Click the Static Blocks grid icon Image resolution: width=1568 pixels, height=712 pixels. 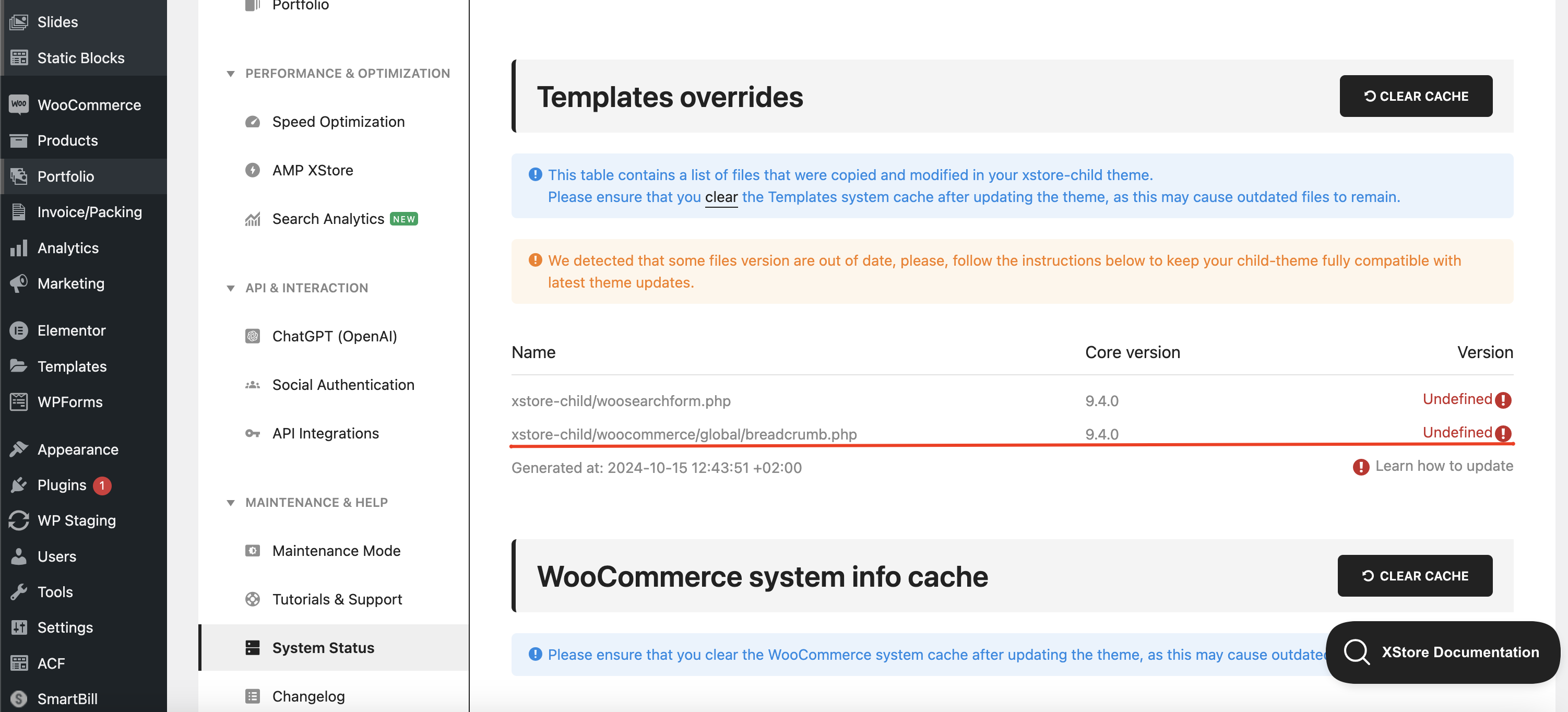tap(19, 58)
